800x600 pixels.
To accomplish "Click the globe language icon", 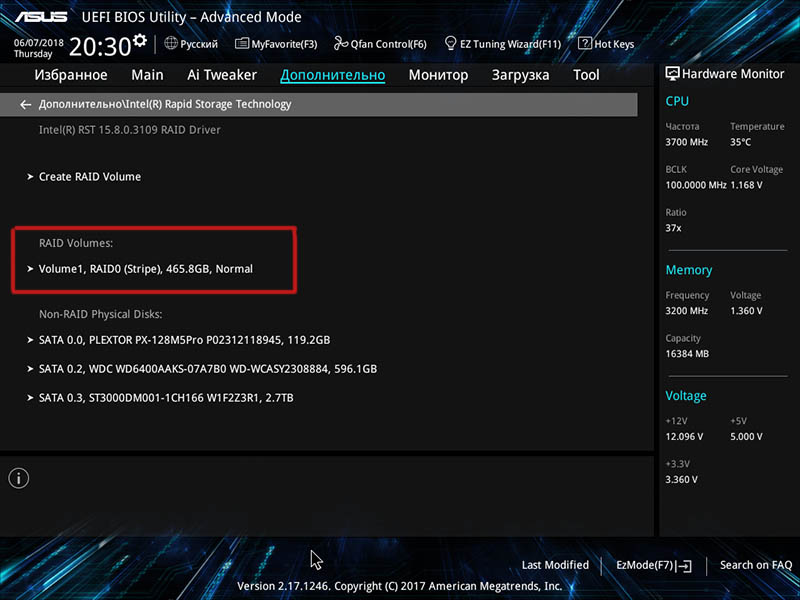I will click(171, 43).
